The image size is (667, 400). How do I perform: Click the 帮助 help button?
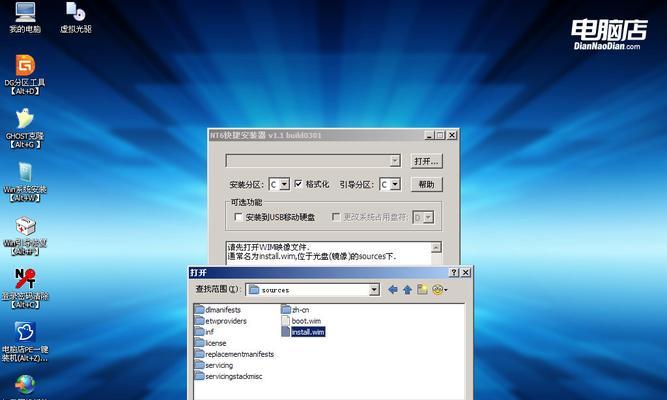[x=427, y=184]
